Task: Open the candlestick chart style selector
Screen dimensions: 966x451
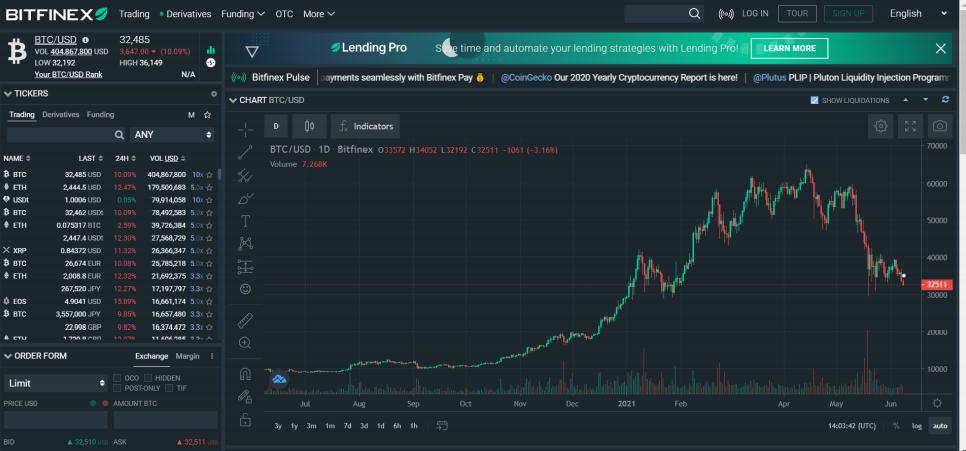Action: tap(309, 126)
